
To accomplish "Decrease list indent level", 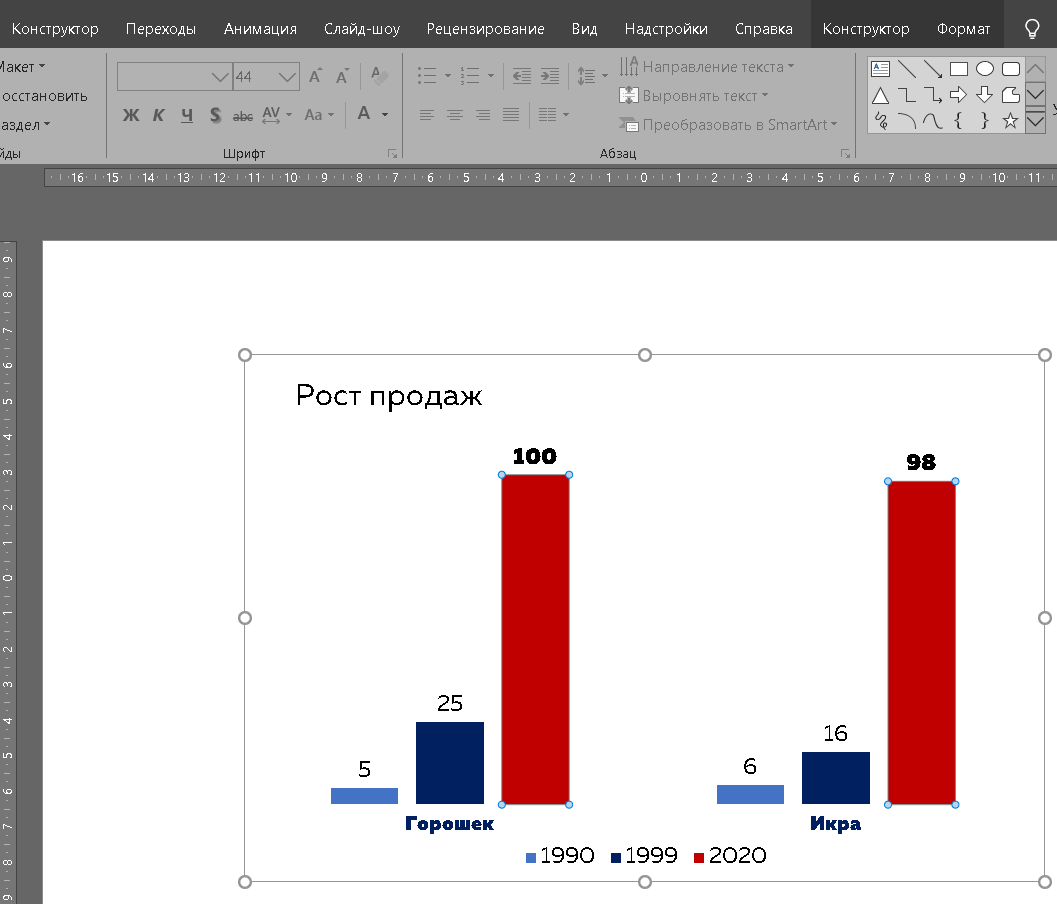I will 522,76.
